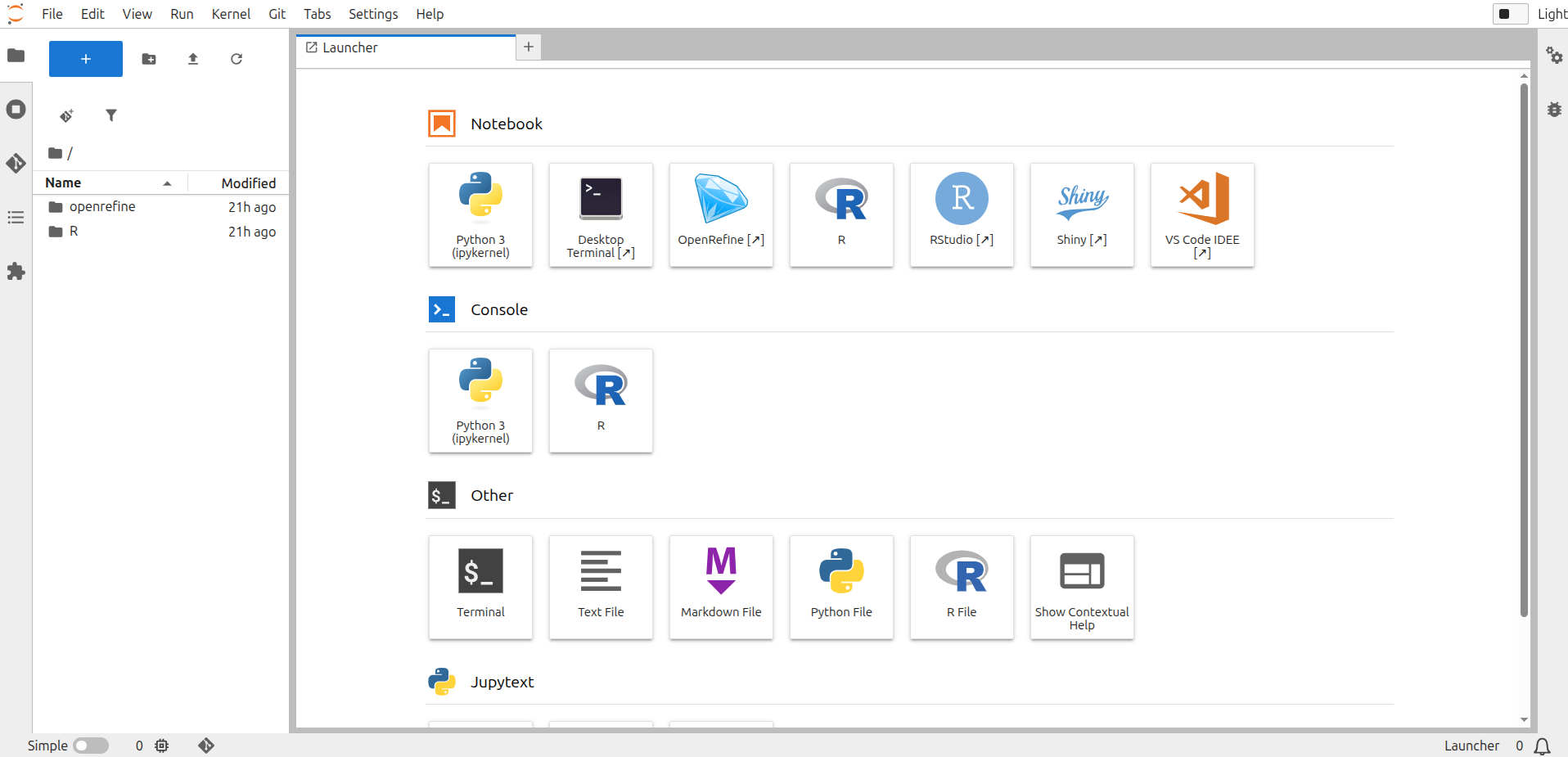The width and height of the screenshot is (1568, 757).
Task: Click the blue New Launcher plus button
Action: [x=86, y=59]
